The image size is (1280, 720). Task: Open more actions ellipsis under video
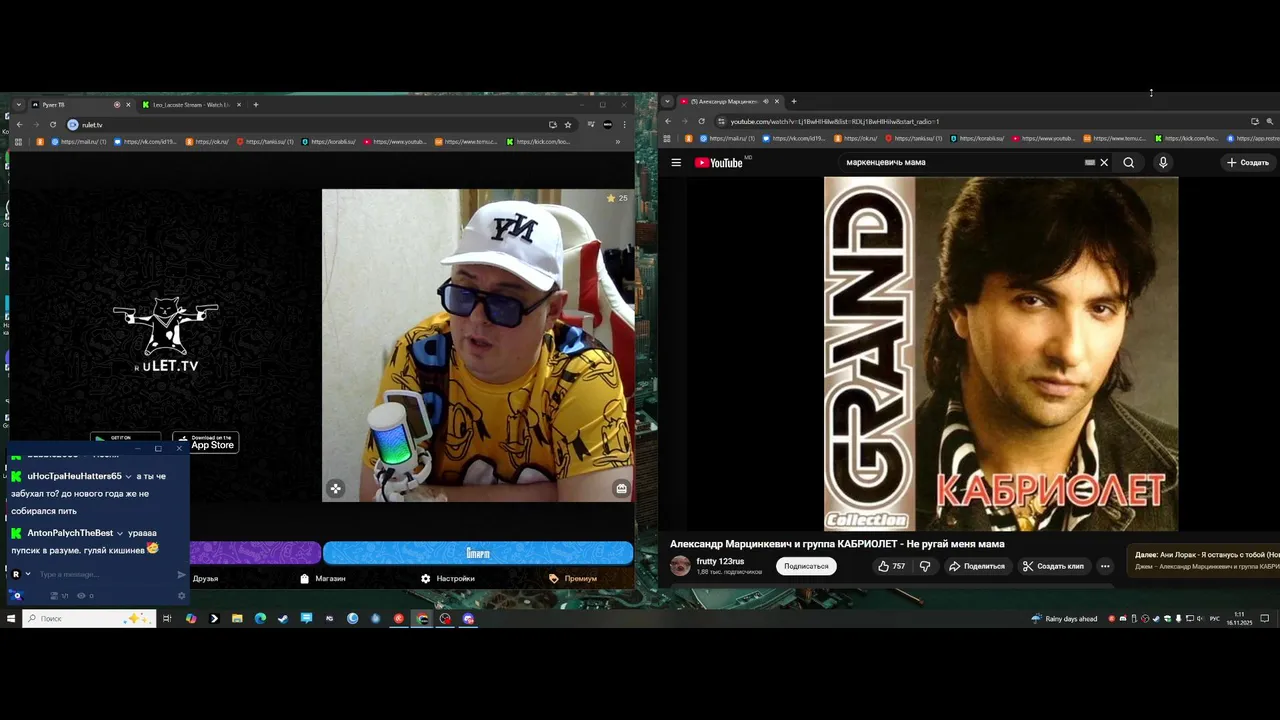point(1105,566)
